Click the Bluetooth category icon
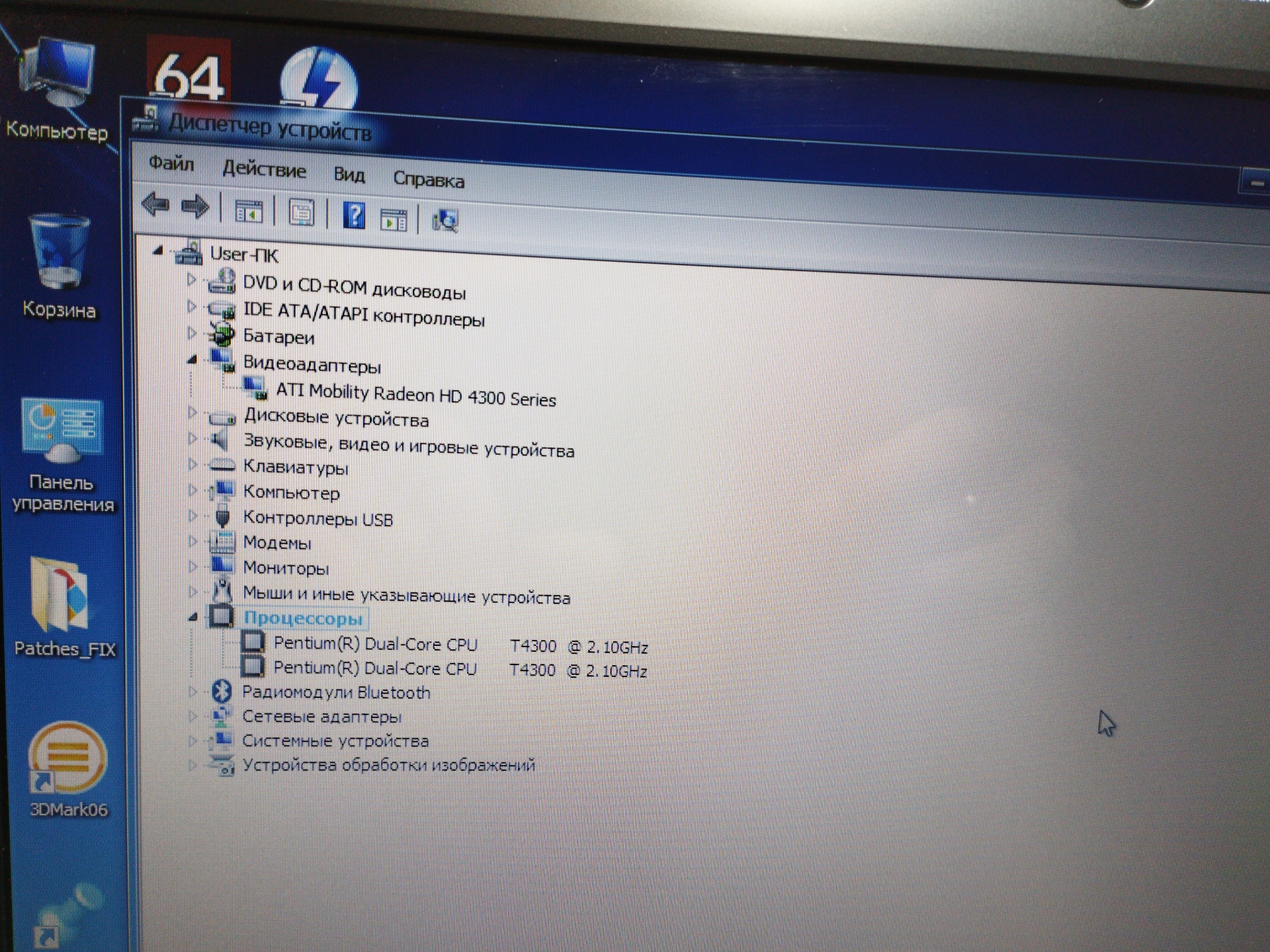The height and width of the screenshot is (952, 1270). [x=222, y=692]
